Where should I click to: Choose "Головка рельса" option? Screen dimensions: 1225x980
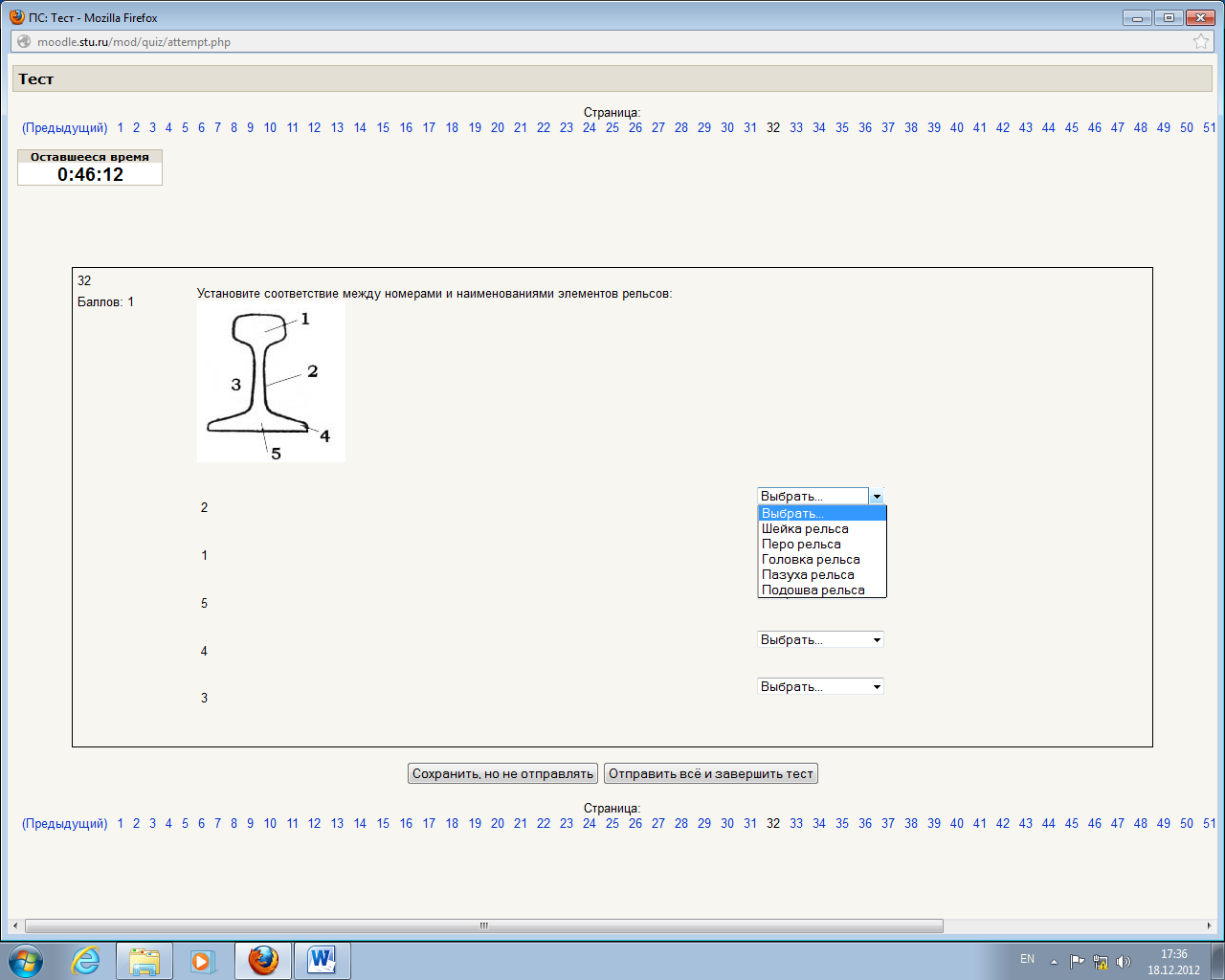822,559
